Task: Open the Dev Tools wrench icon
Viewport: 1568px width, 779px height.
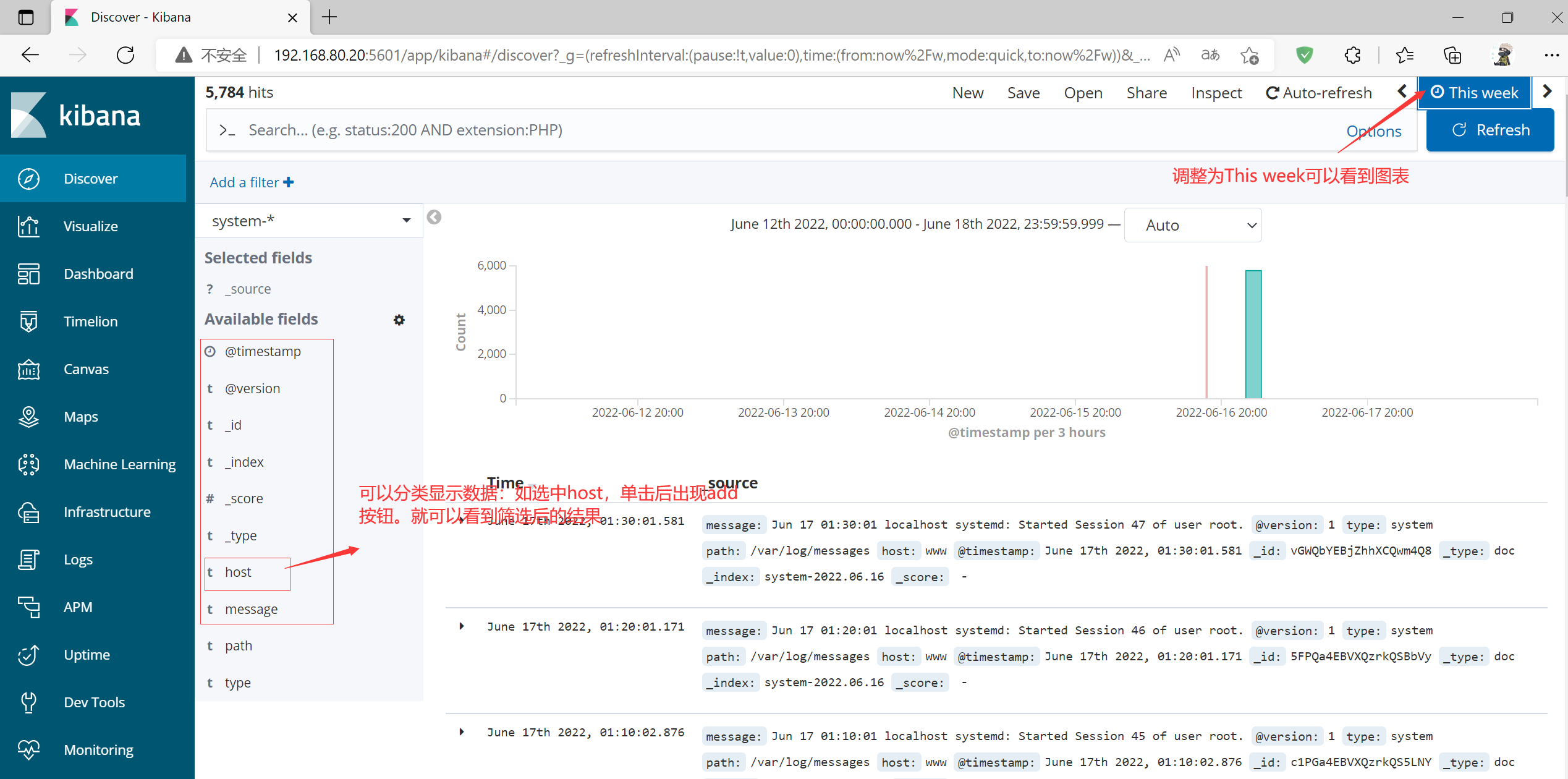Action: pos(28,702)
